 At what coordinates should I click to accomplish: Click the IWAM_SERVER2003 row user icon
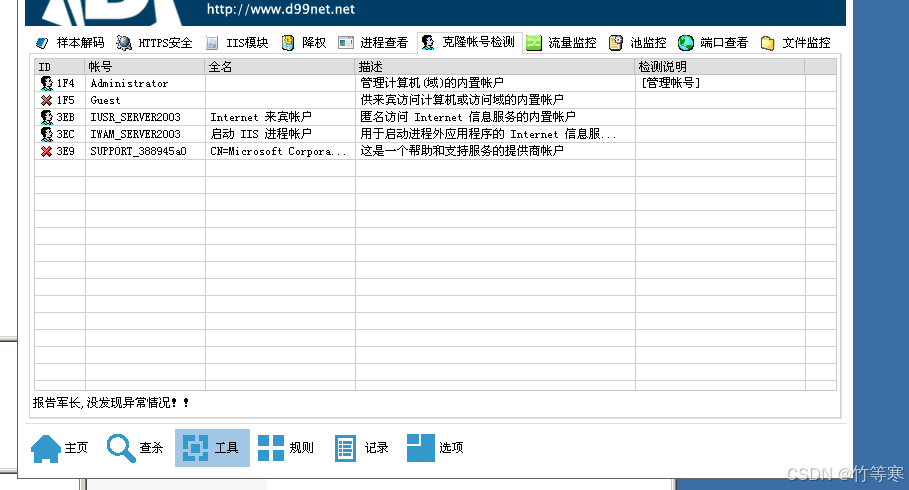pos(46,135)
